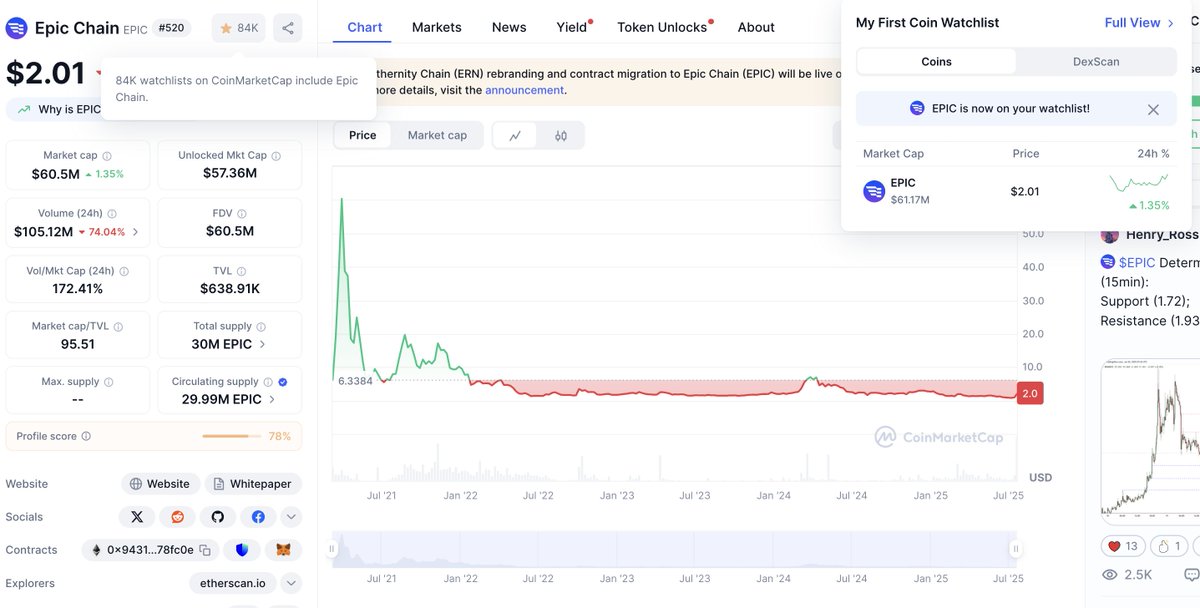
Task: Open the Website link button
Action: point(161,484)
